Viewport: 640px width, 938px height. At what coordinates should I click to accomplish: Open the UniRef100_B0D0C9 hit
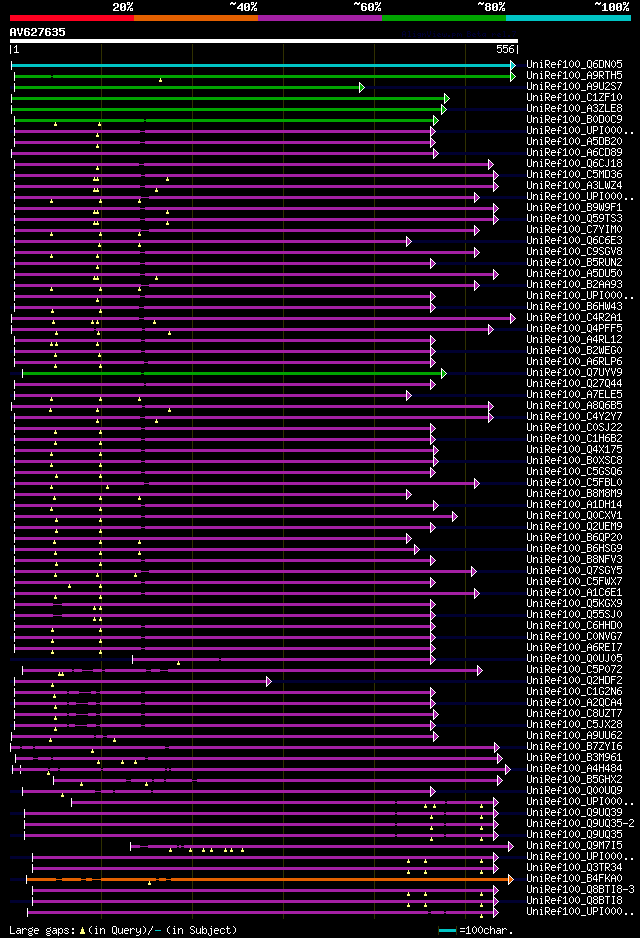[x=574, y=119]
